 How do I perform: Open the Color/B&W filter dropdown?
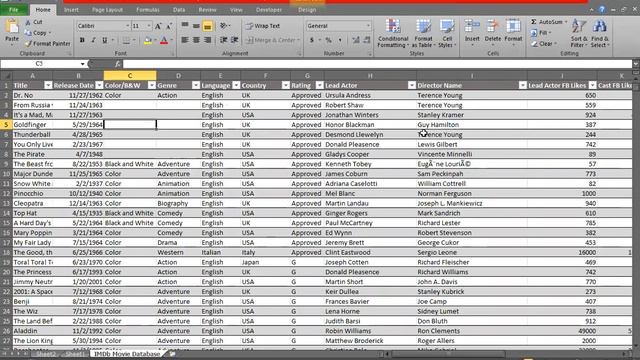(x=152, y=85)
